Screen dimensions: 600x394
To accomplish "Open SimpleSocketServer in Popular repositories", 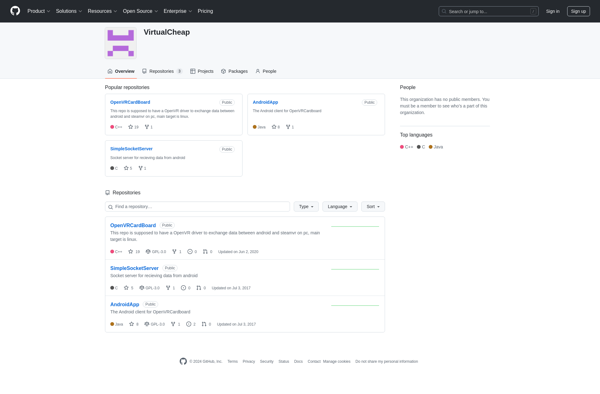I will 131,149.
